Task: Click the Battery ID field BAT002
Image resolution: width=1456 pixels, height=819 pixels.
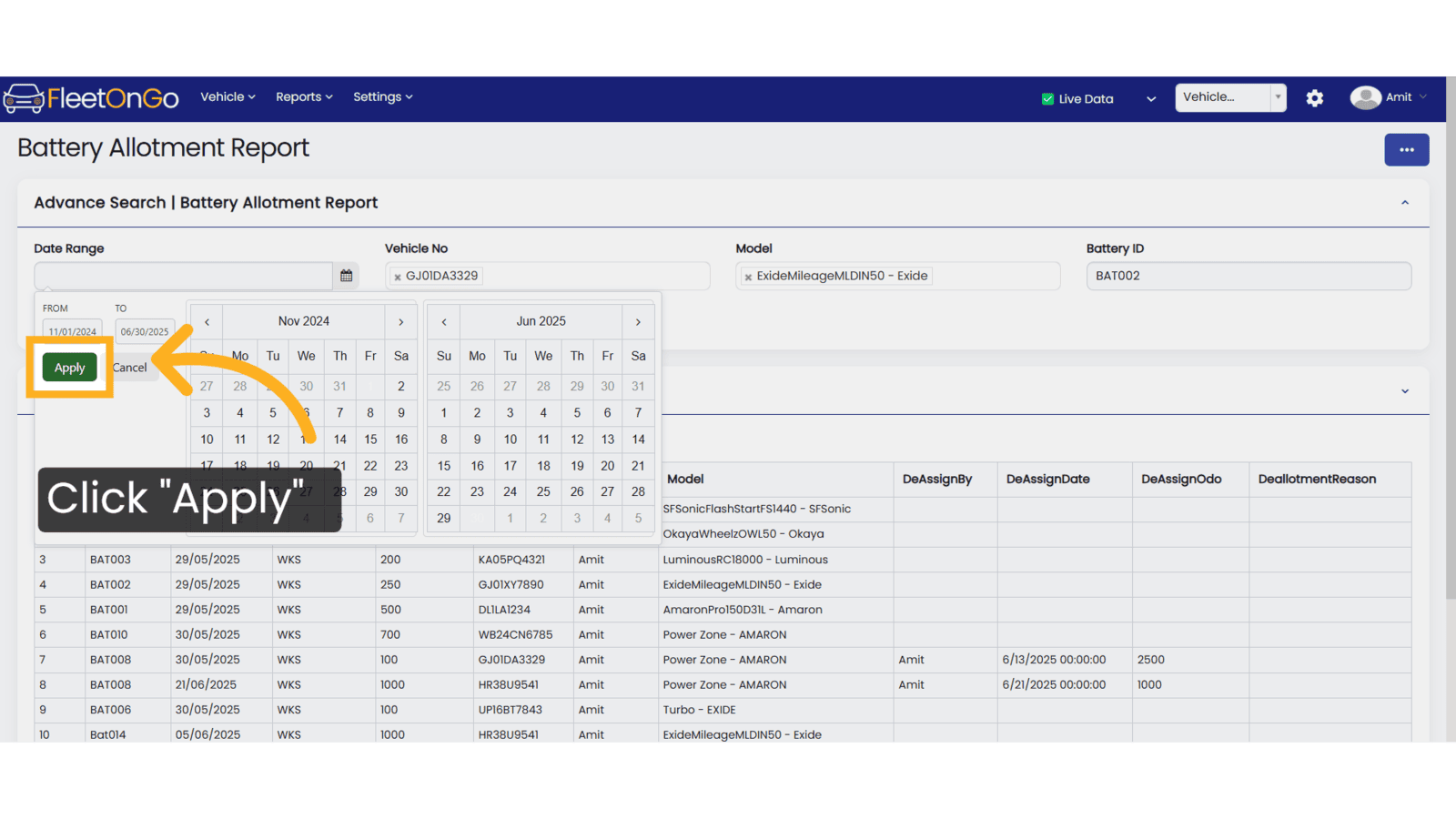Action: point(1249,276)
